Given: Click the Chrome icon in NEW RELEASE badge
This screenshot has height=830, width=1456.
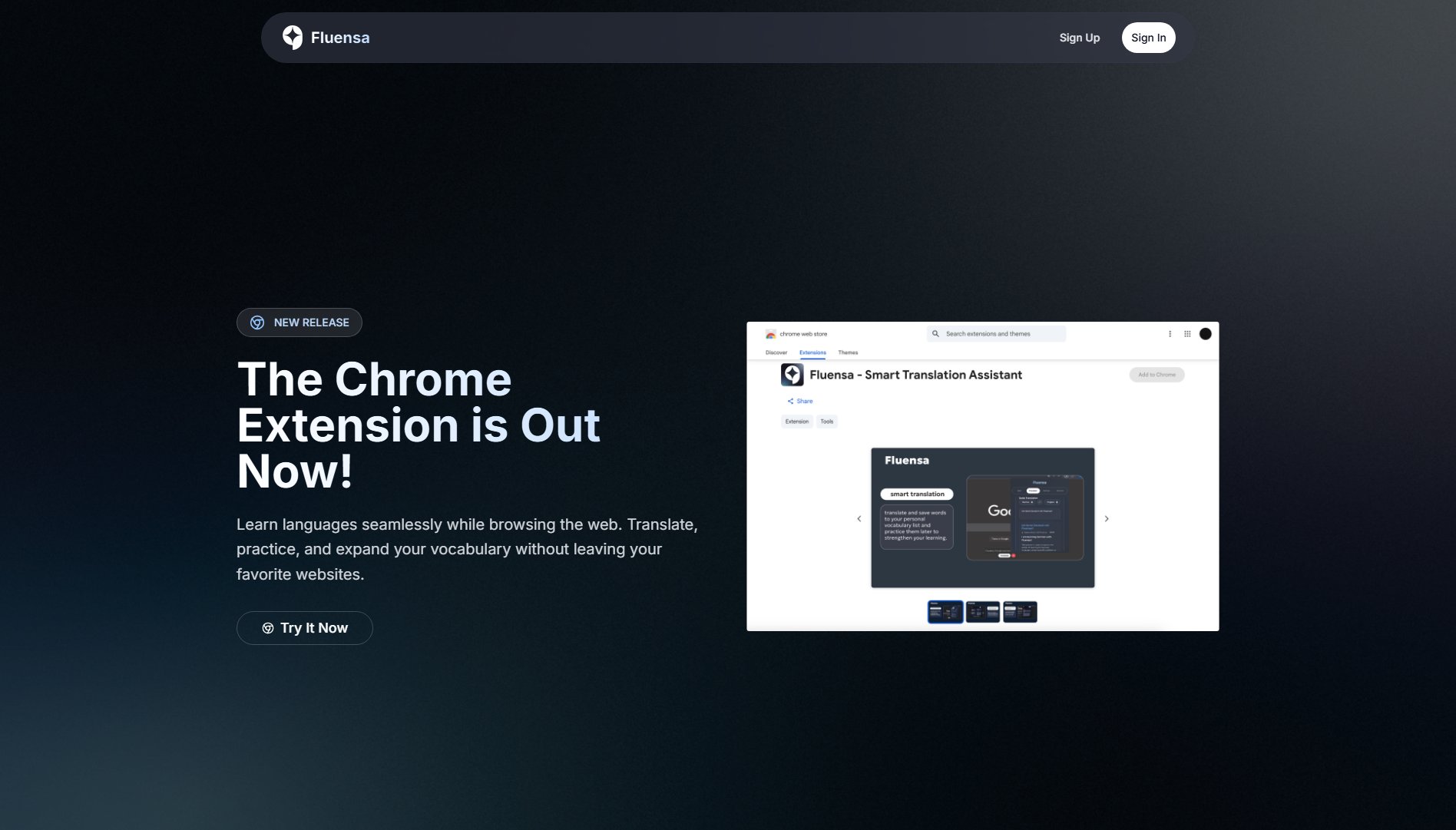Looking at the screenshot, I should tap(257, 322).
